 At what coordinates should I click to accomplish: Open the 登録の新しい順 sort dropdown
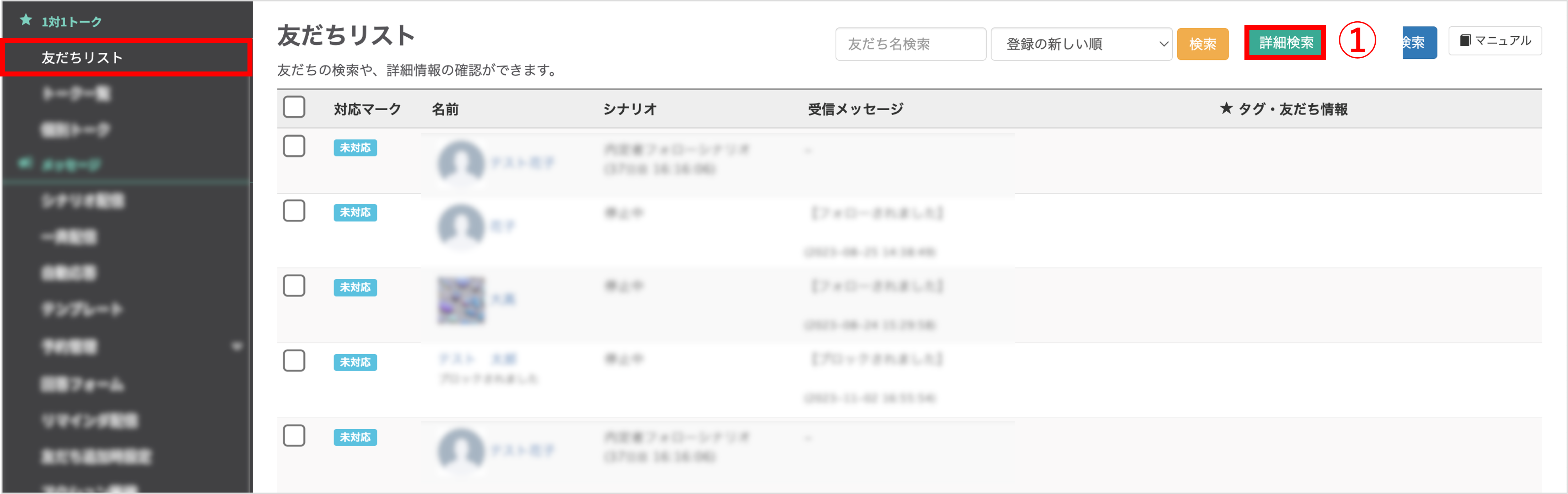(1081, 44)
